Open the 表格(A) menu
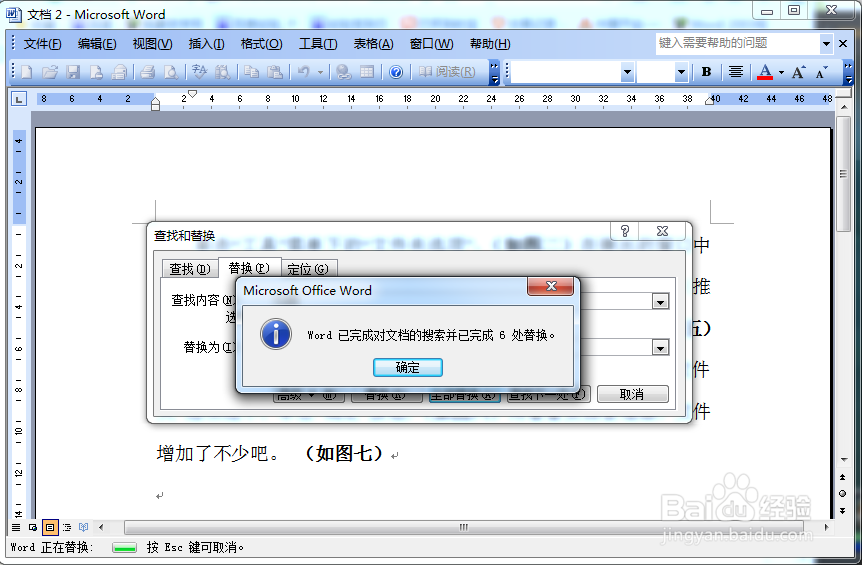The height and width of the screenshot is (565, 862). click(373, 44)
